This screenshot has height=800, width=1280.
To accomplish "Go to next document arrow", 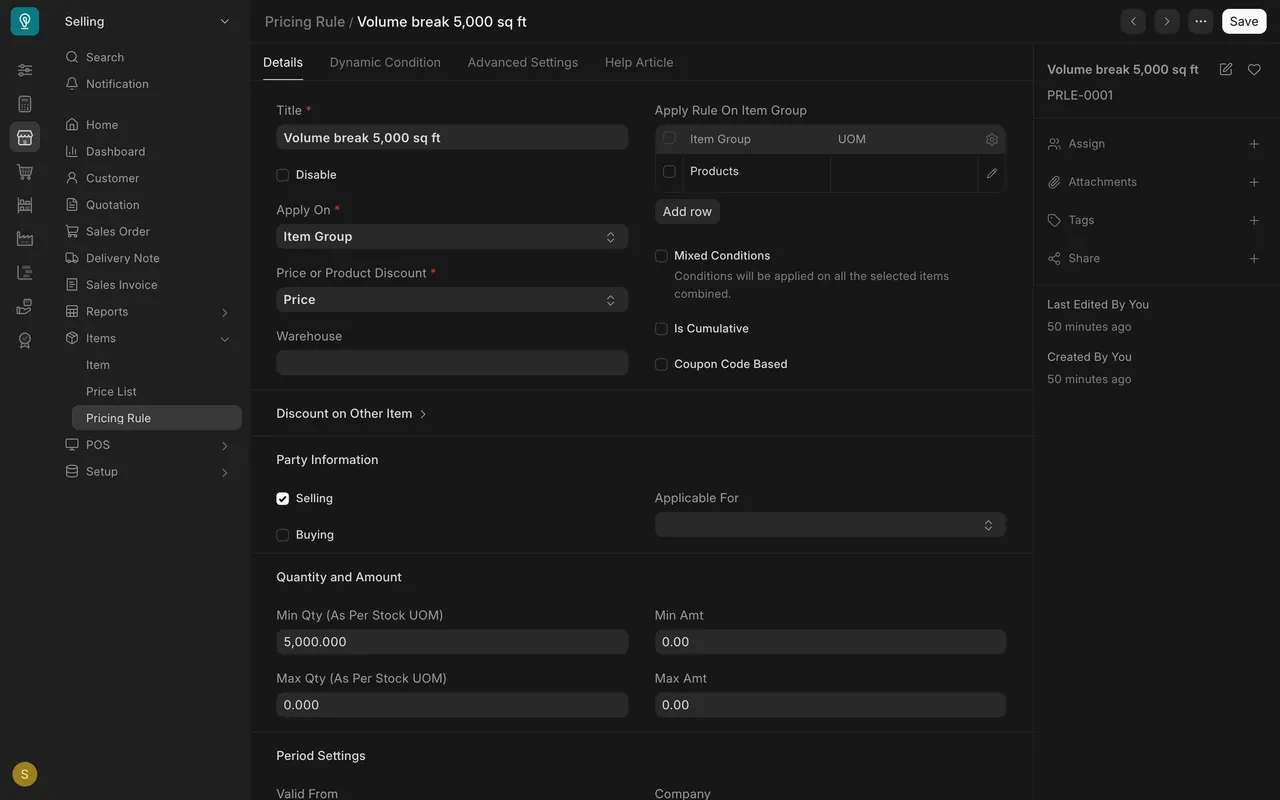I will [x=1166, y=21].
